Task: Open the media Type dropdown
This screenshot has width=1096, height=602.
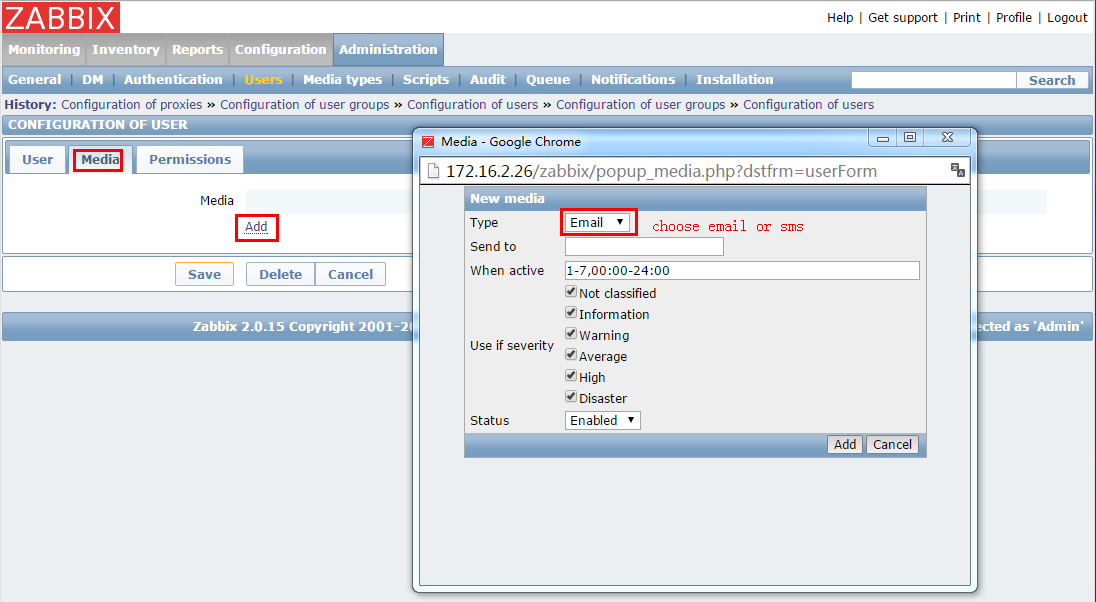Action: [x=598, y=222]
